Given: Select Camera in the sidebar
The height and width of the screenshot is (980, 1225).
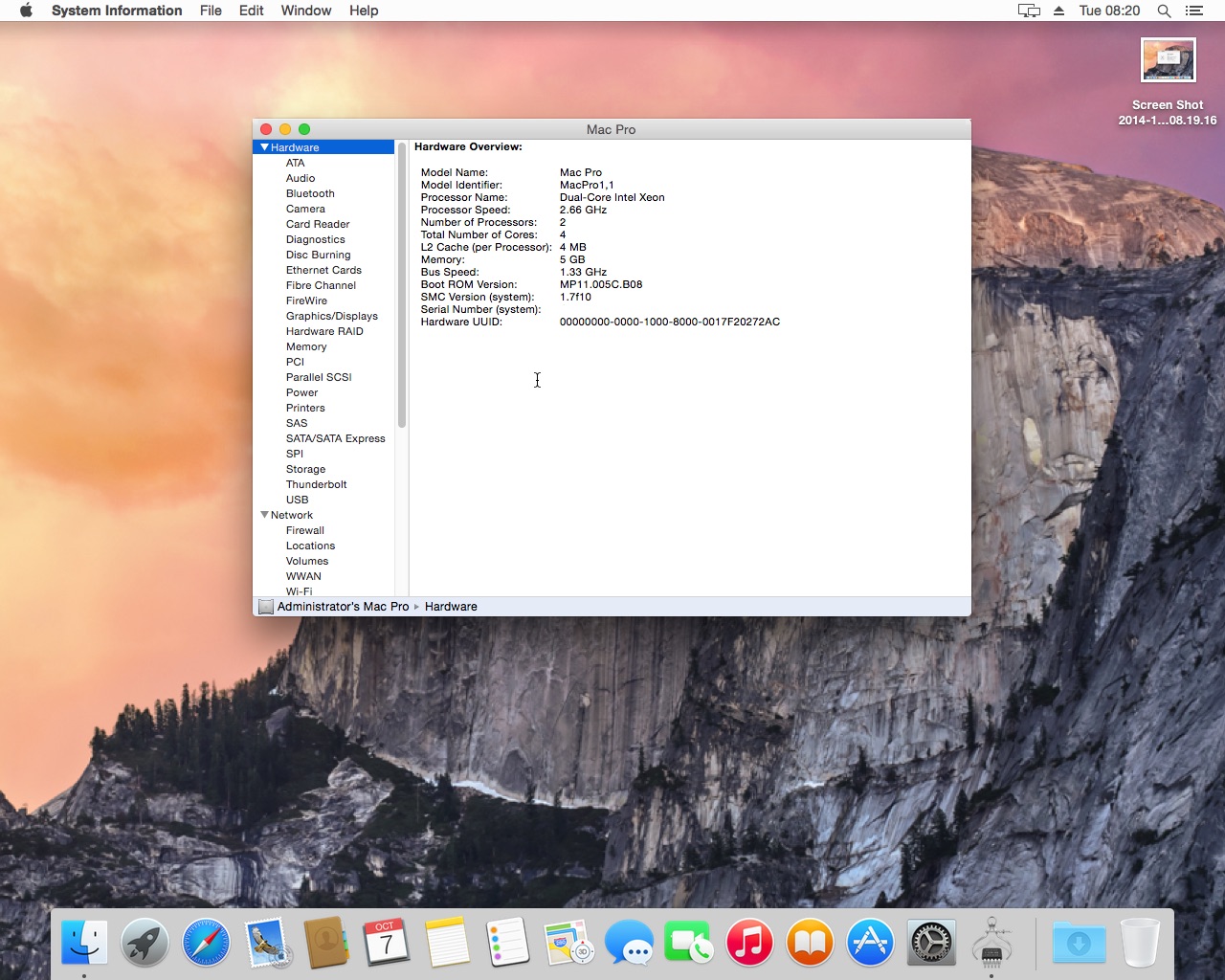Looking at the screenshot, I should click(305, 209).
